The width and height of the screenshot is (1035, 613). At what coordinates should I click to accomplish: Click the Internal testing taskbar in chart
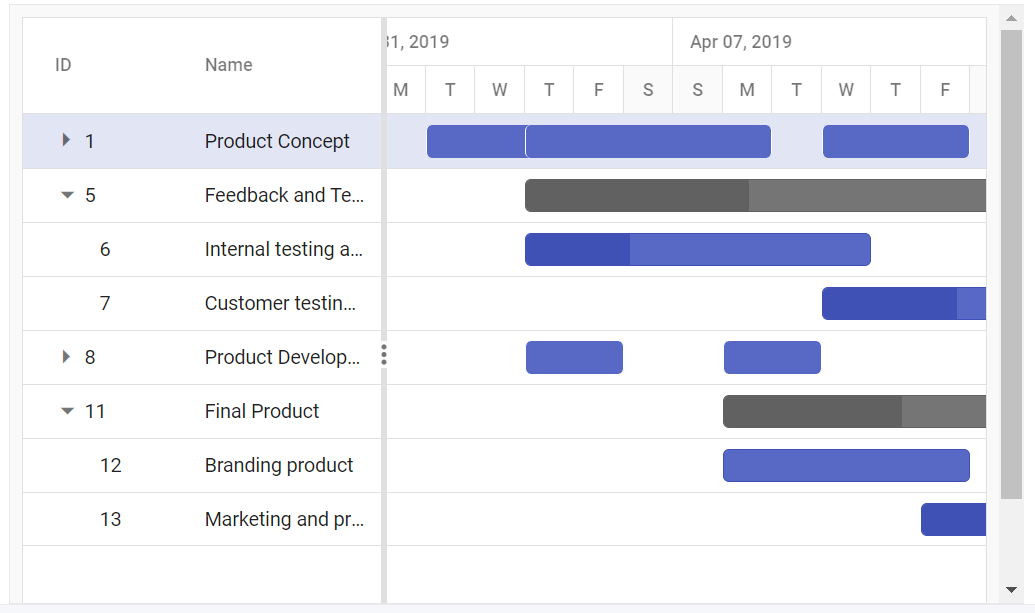(698, 249)
